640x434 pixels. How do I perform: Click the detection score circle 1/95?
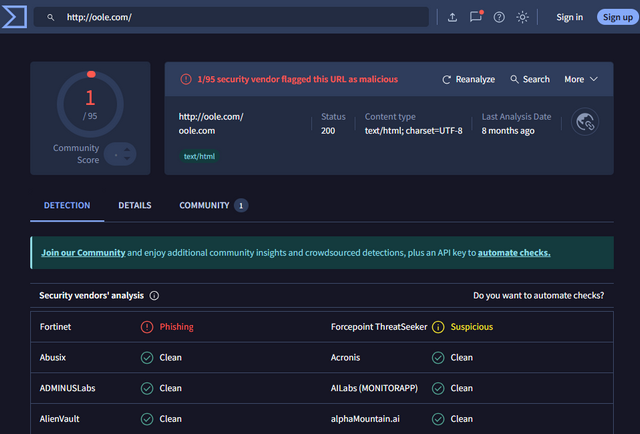pos(90,104)
